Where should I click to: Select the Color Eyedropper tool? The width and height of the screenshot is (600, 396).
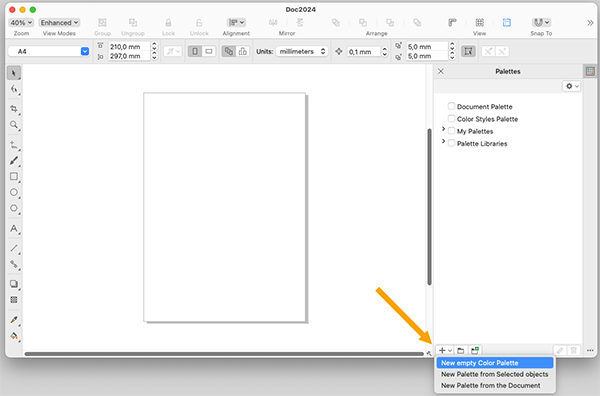click(14, 319)
